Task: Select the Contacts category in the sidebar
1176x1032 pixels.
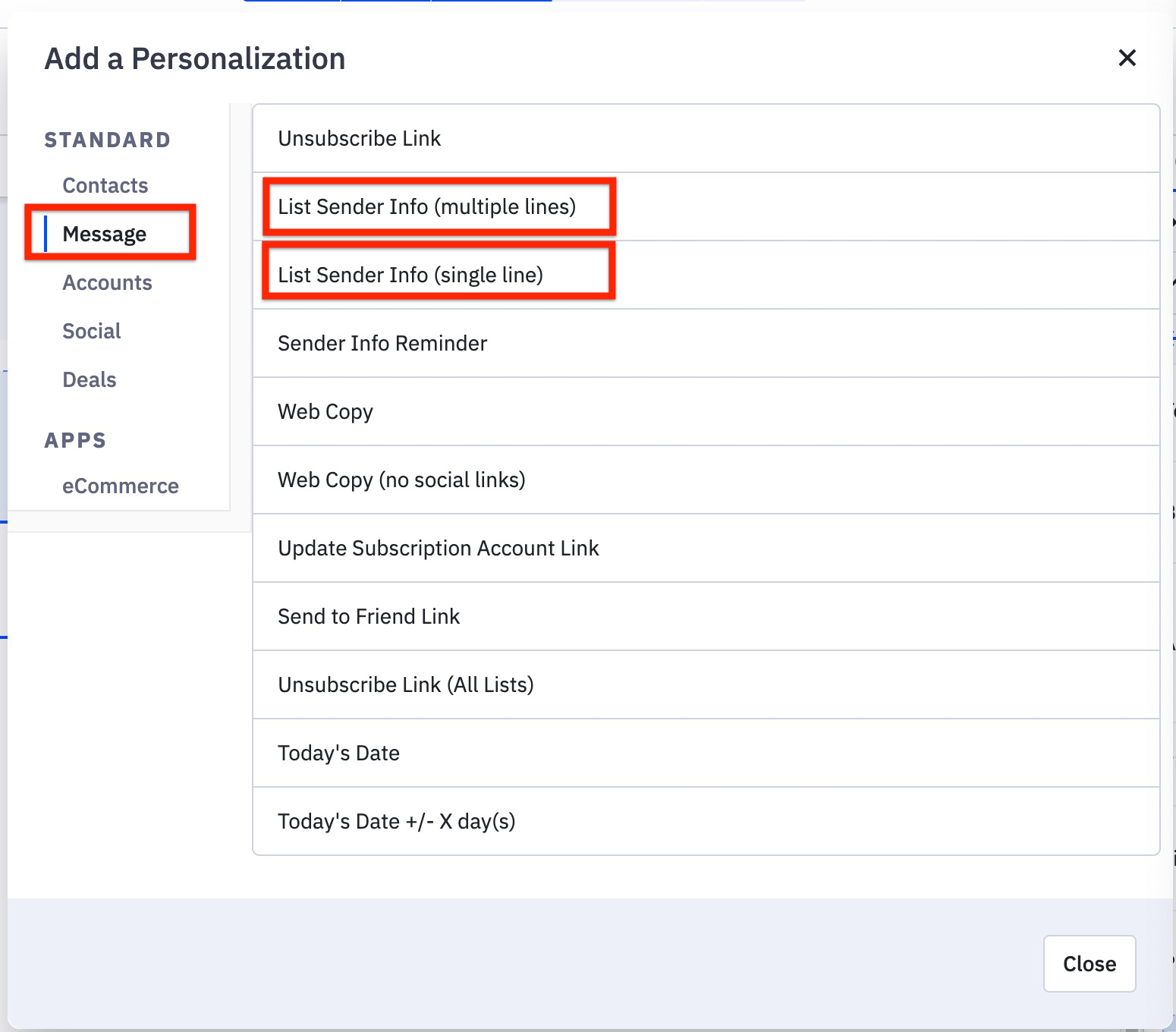Action: pos(105,185)
